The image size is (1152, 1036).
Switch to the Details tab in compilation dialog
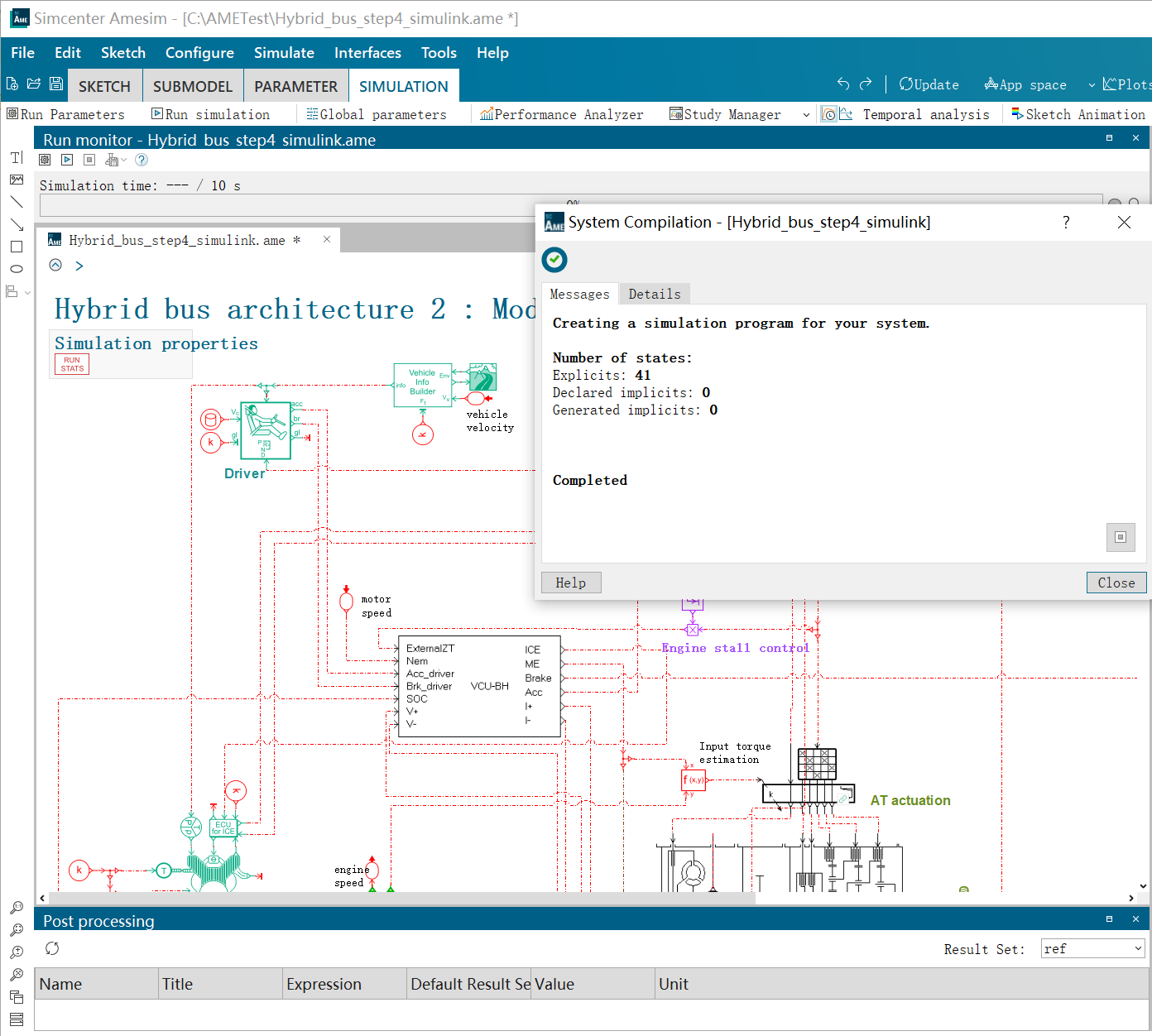click(x=654, y=294)
